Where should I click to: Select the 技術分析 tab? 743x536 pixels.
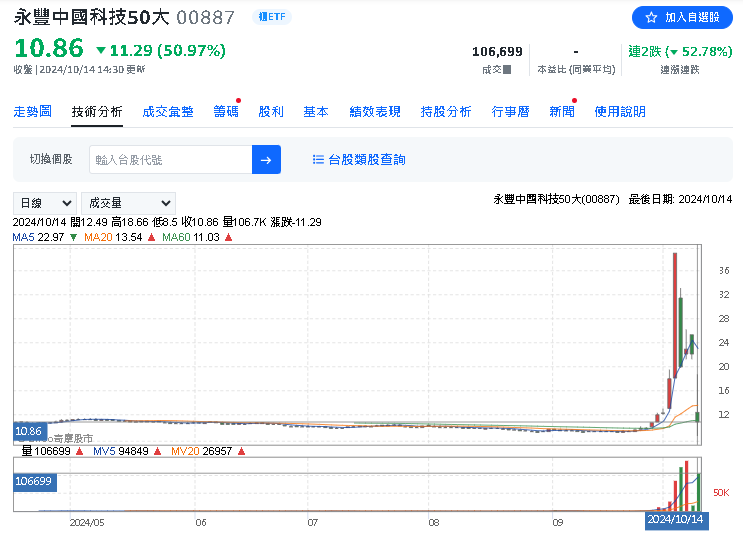97,111
